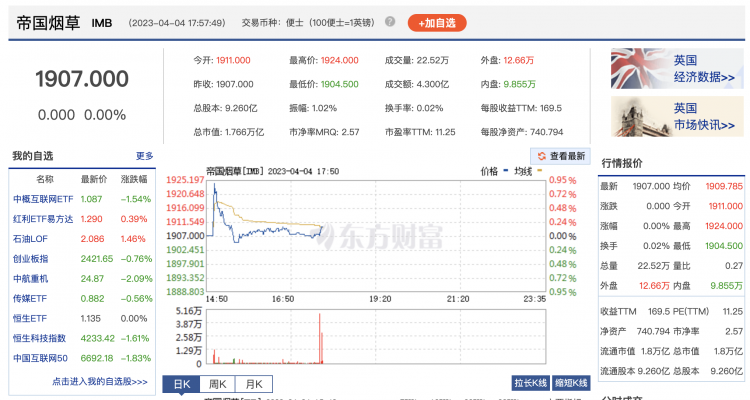Click 最低价 value 1904.500 in header
The width and height of the screenshot is (750, 400).
tap(339, 84)
